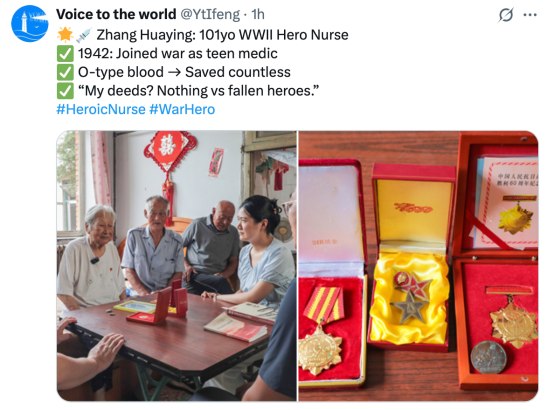Open the photo of people around the table
This screenshot has width=554, height=410.
tap(177, 266)
